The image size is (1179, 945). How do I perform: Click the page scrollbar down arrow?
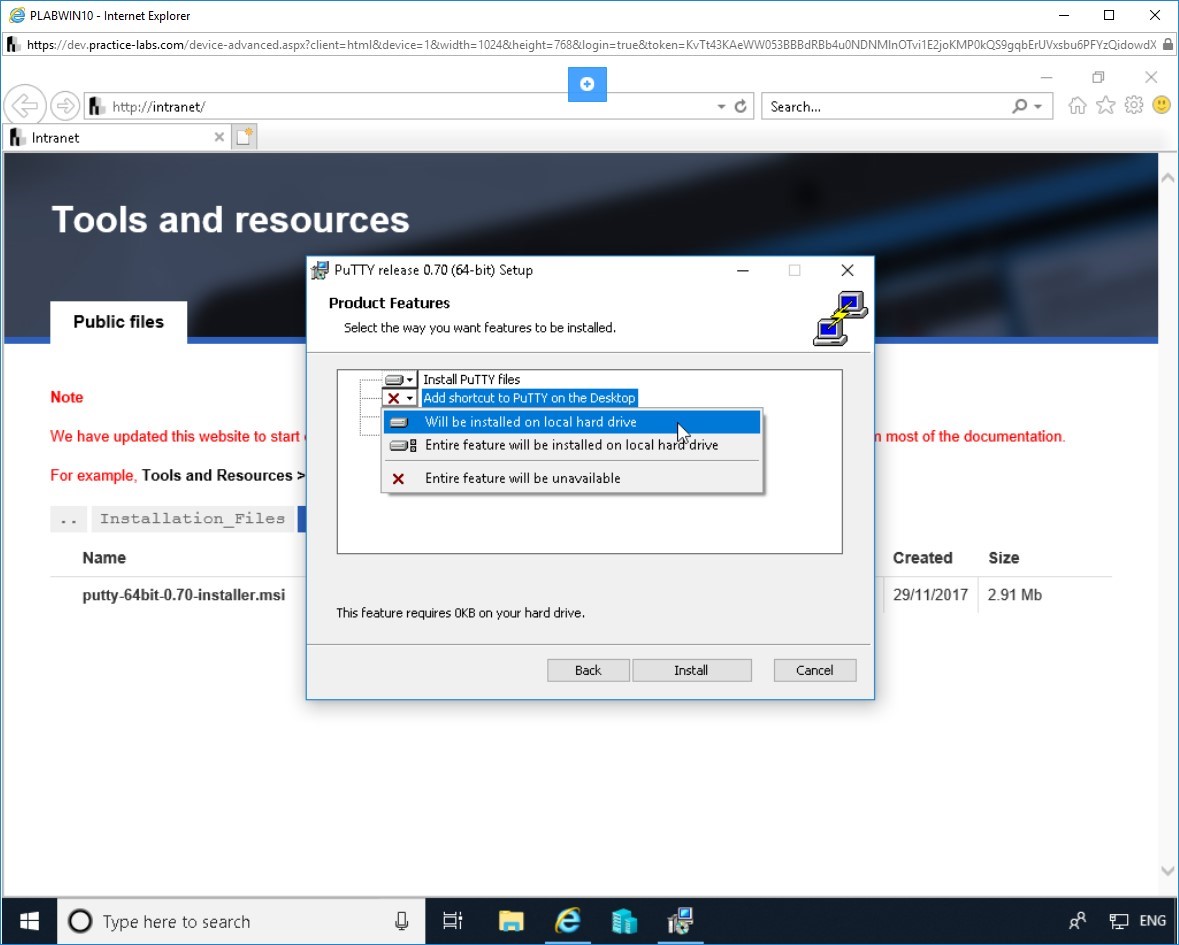click(x=1168, y=872)
